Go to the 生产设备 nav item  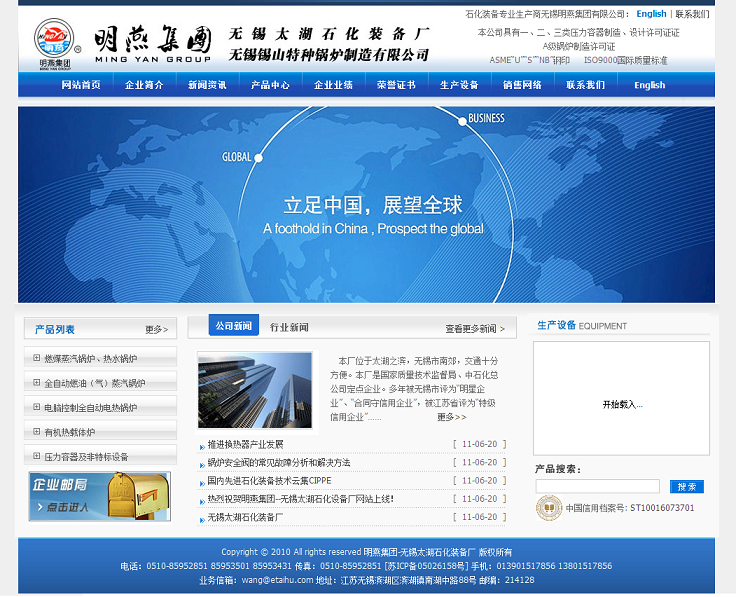pyautogui.click(x=459, y=85)
